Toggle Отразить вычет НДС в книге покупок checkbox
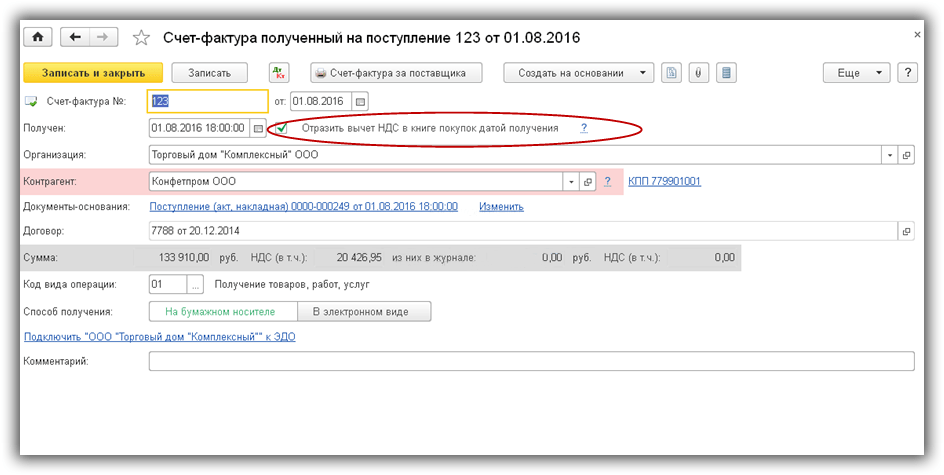The width and height of the screenshot is (944, 475). coord(281,128)
